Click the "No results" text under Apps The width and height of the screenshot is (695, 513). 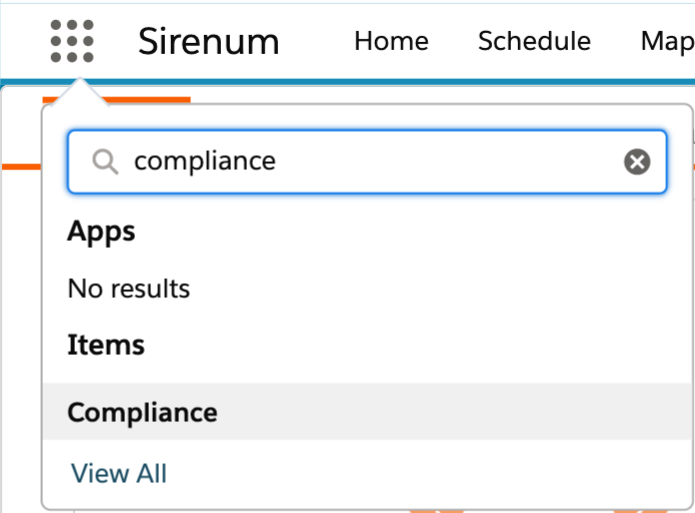pos(128,289)
